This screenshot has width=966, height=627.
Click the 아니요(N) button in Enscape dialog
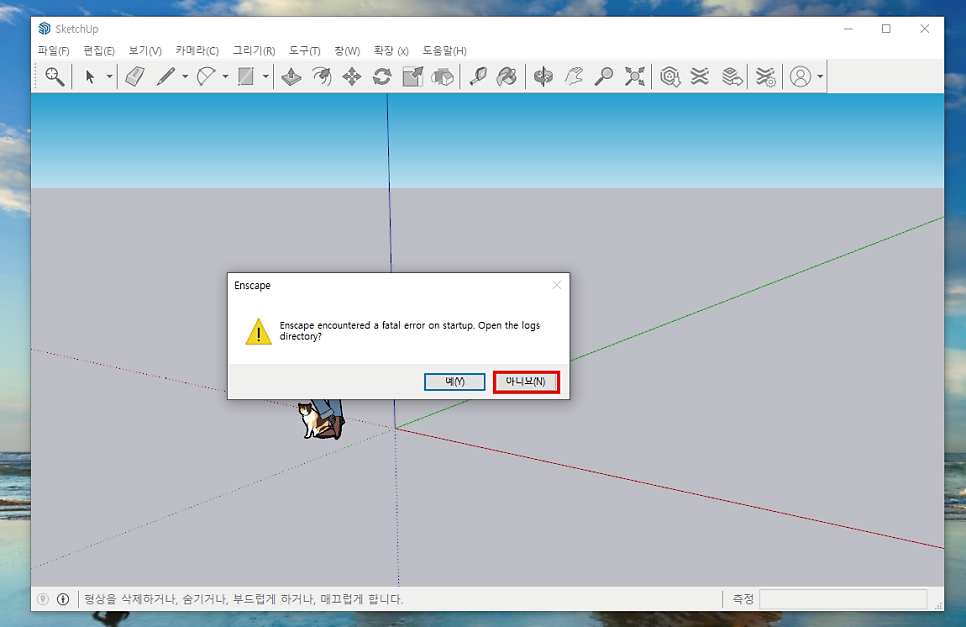(526, 382)
